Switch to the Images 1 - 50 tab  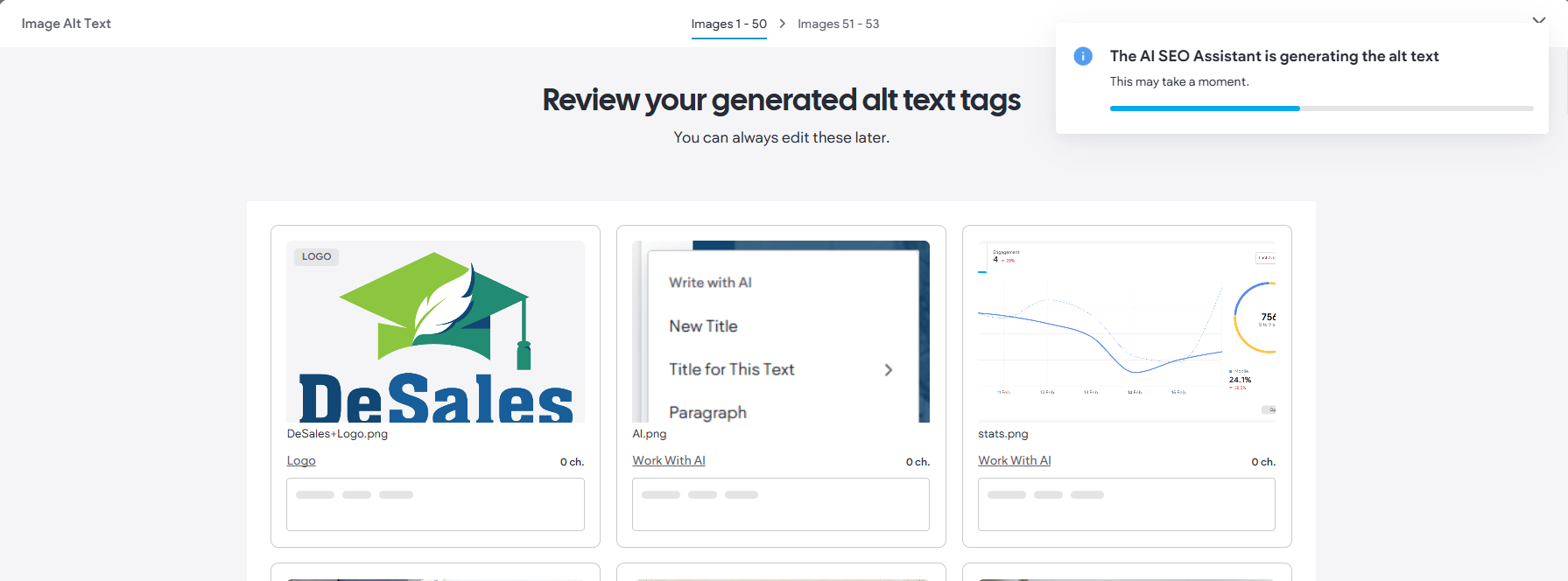[728, 24]
